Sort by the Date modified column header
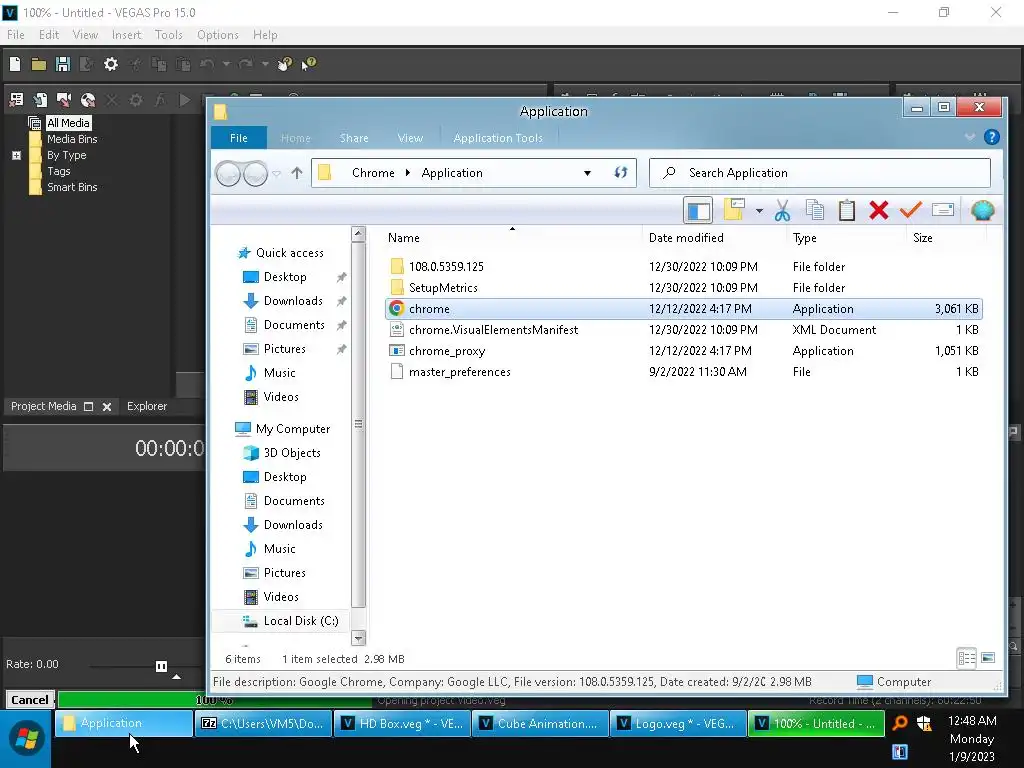 pos(686,238)
